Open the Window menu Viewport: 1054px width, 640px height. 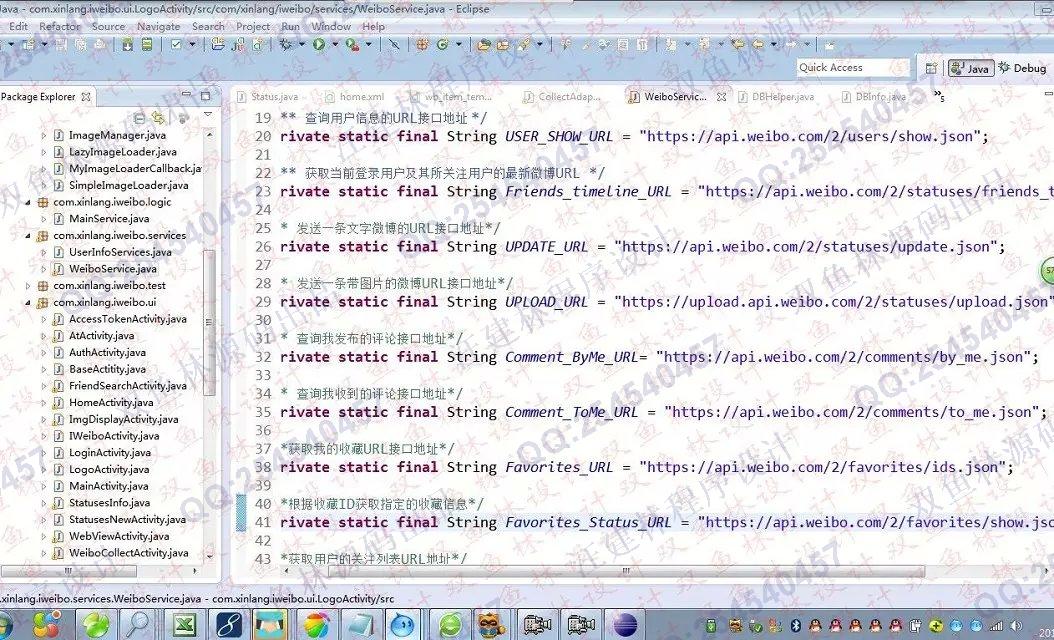[331, 26]
